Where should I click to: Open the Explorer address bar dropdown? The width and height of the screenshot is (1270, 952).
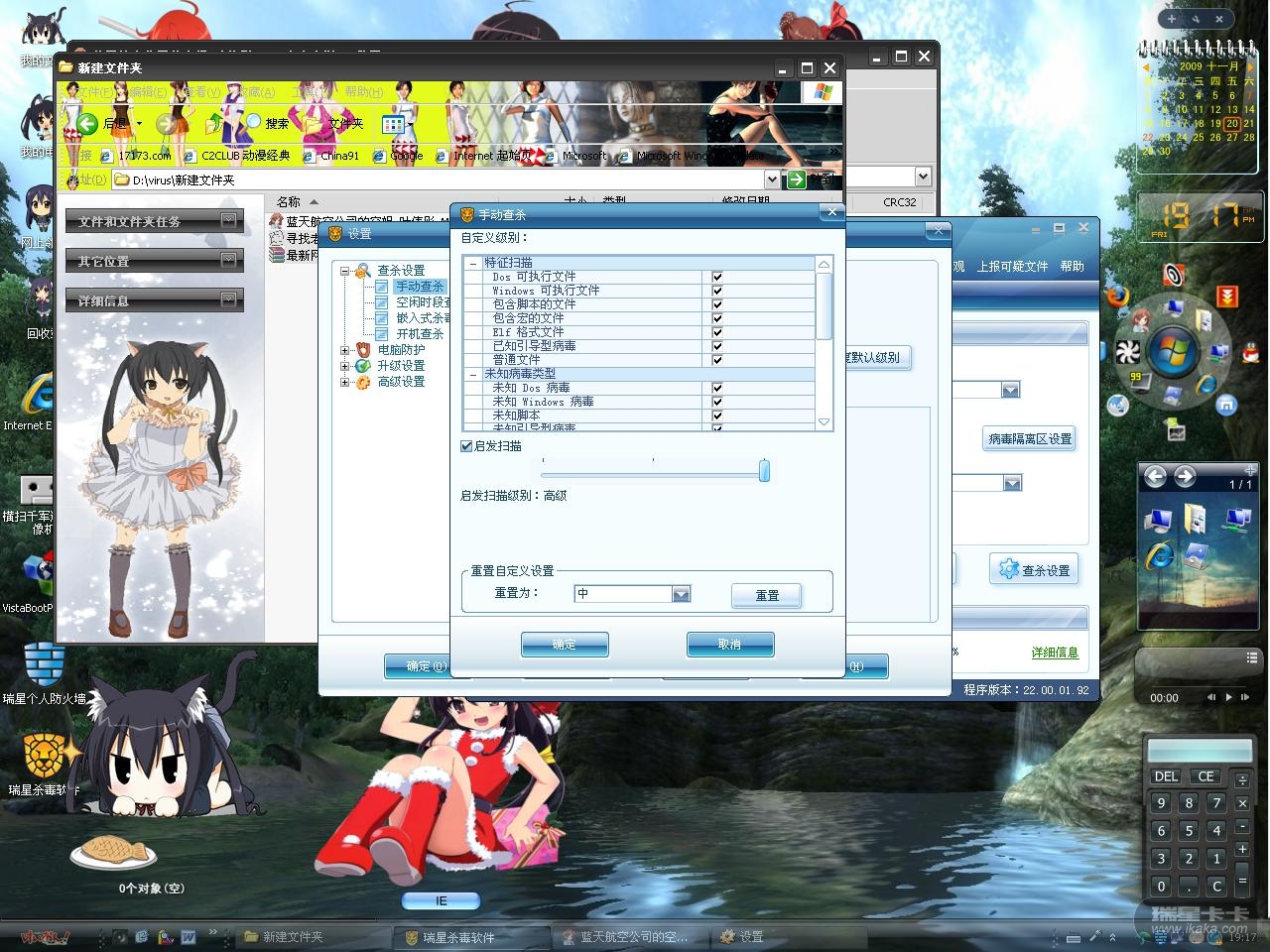pos(772,178)
